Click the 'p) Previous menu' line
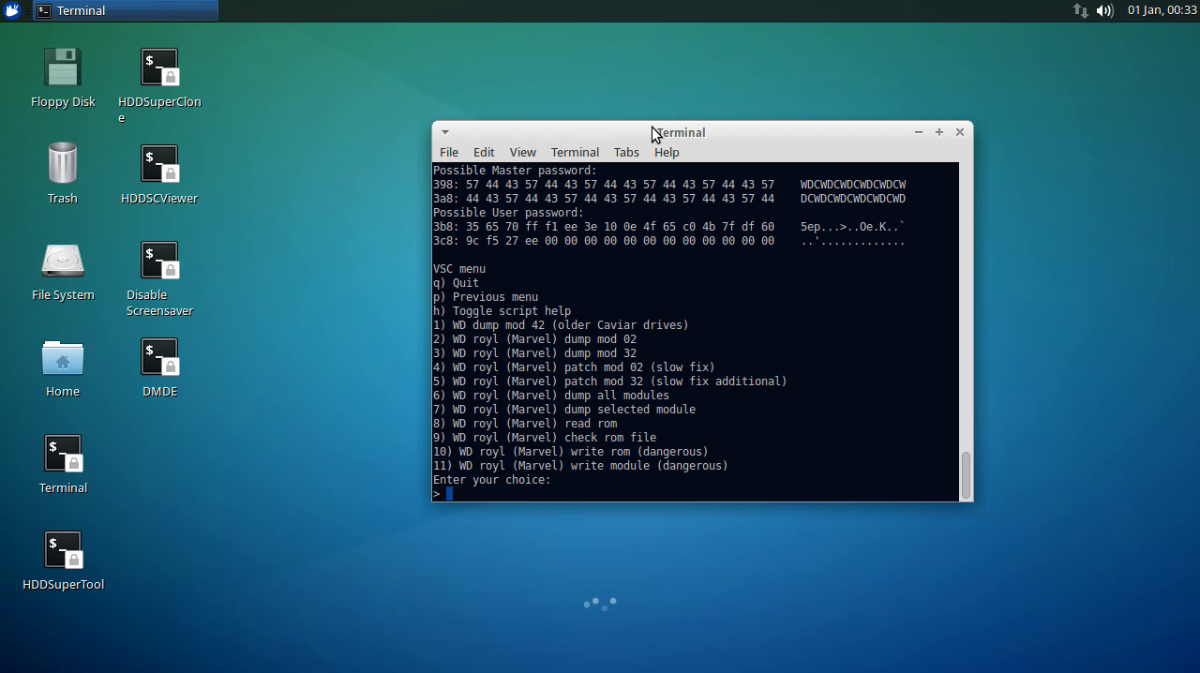1200x673 pixels. [486, 297]
